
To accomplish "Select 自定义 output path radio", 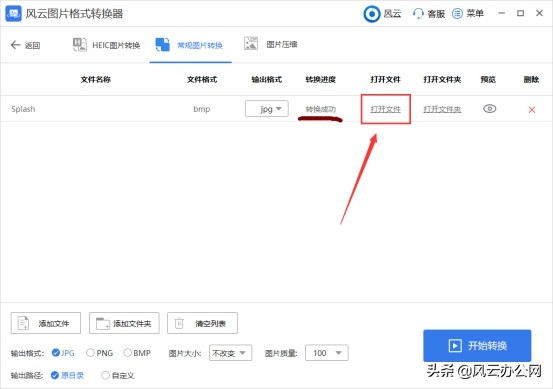I will click(x=105, y=375).
